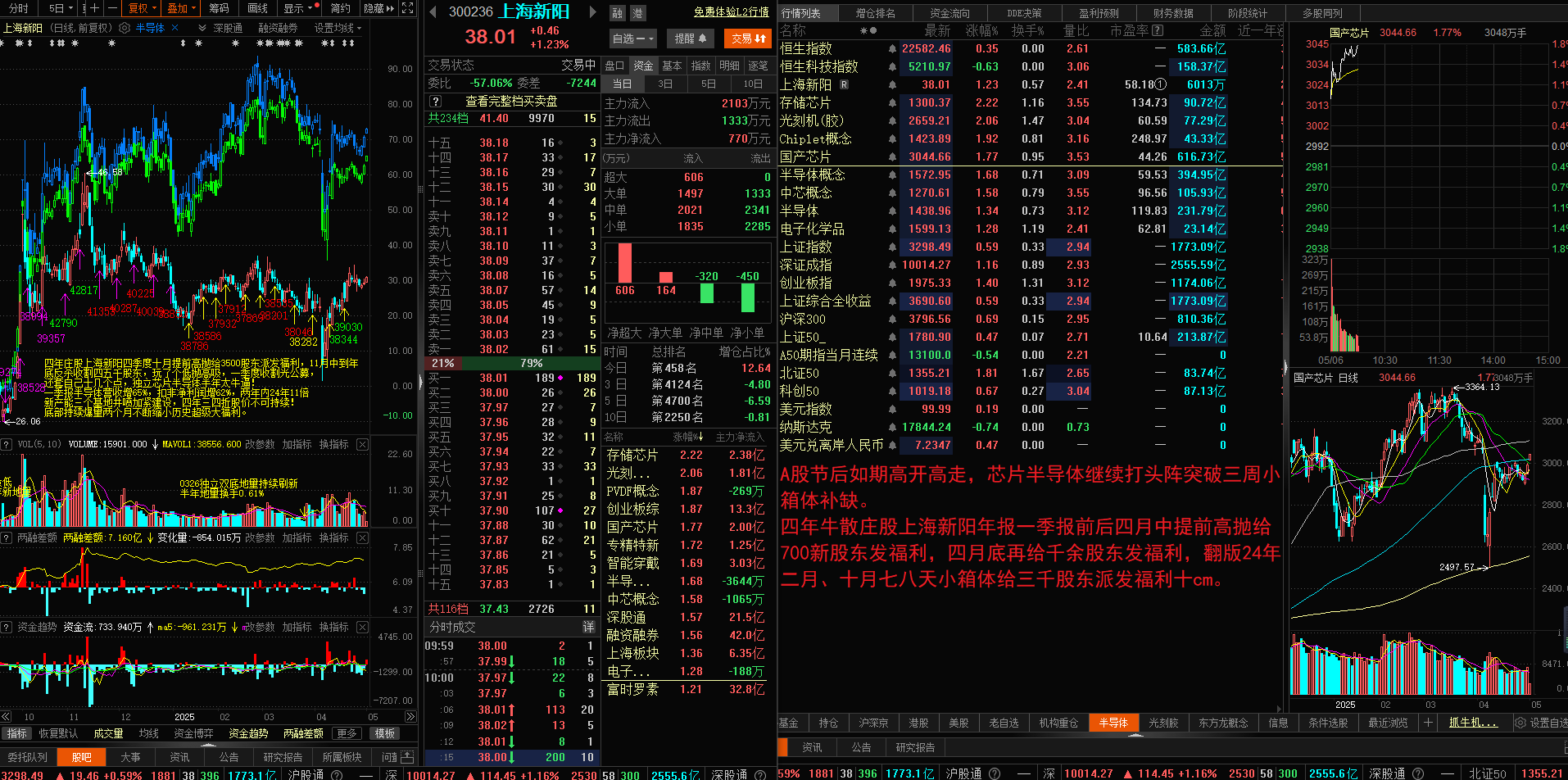Toggle the 成交量 indicator
This screenshot has height=780, width=1568.
tap(108, 733)
